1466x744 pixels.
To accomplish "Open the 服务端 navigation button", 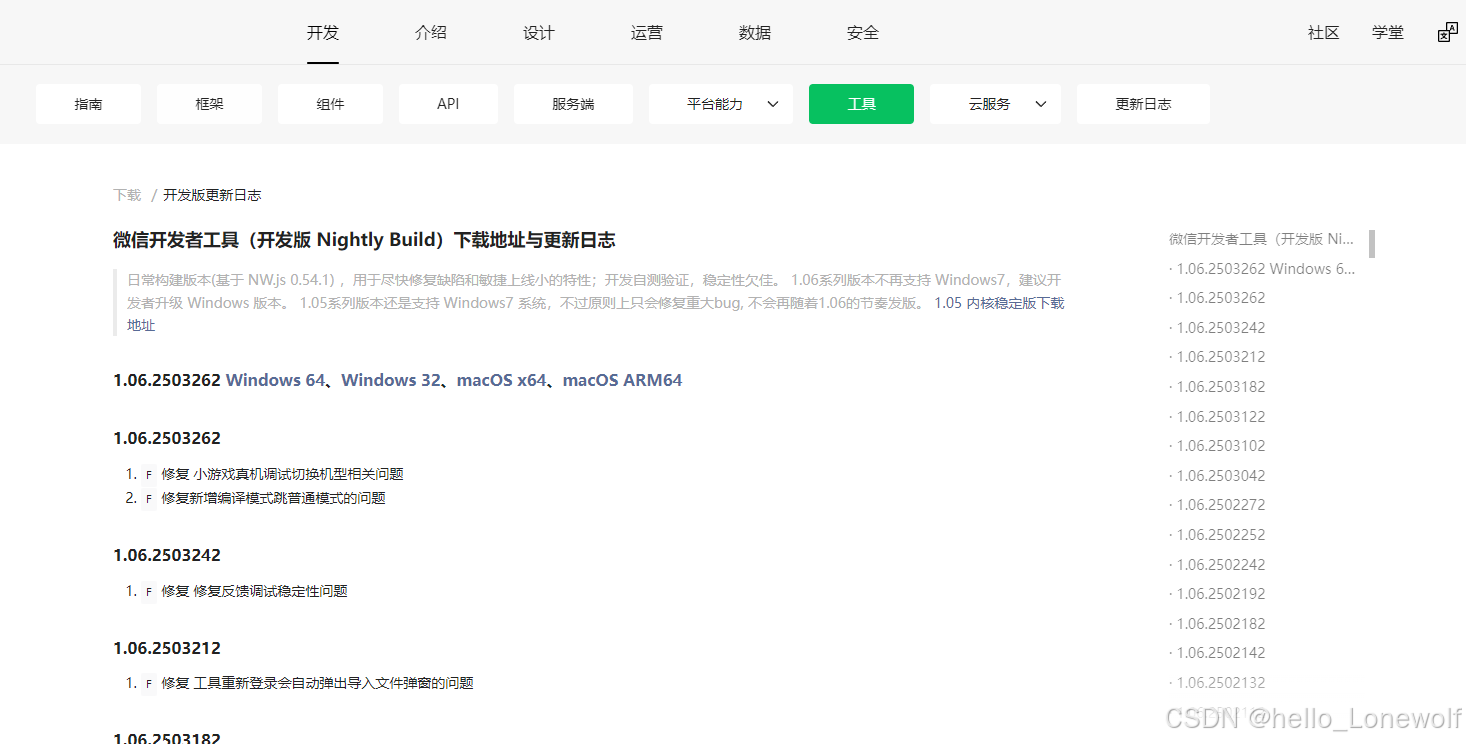I will (x=573, y=104).
